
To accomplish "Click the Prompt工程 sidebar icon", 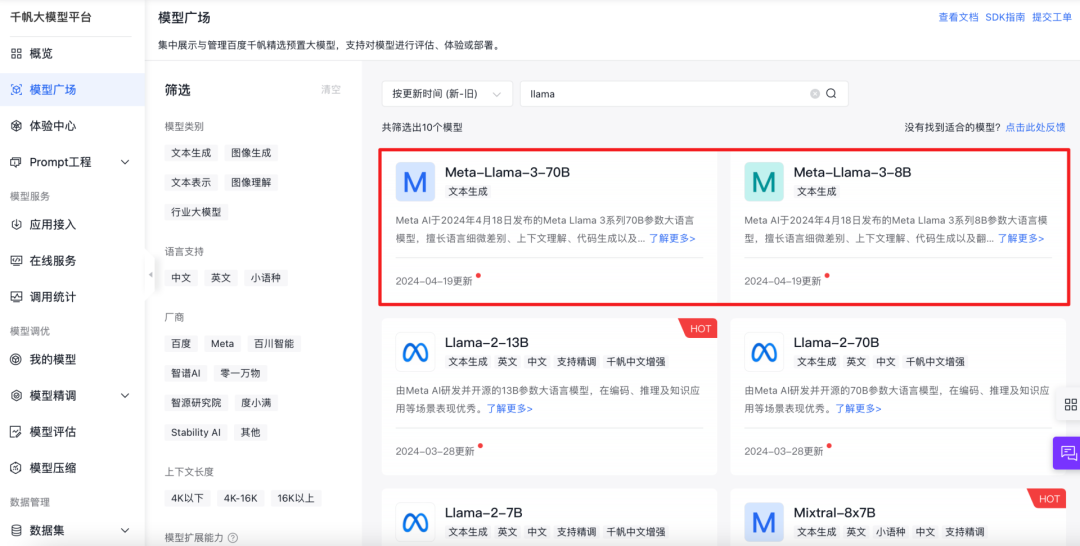I will click(x=17, y=162).
